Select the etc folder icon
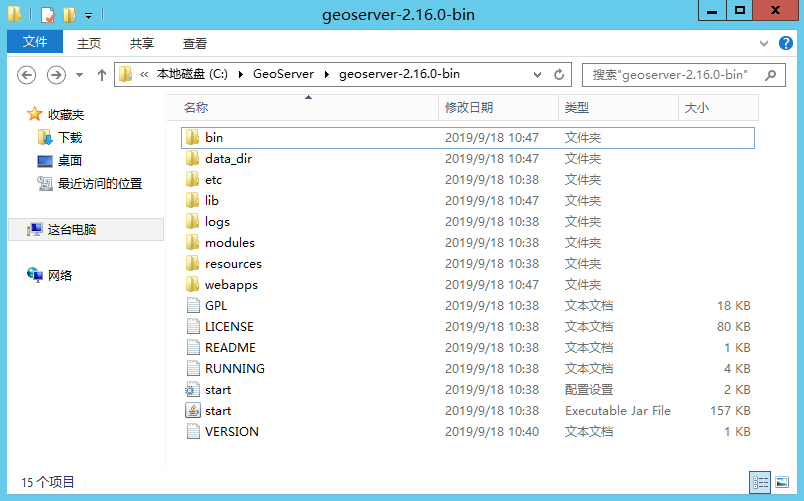 [x=192, y=179]
